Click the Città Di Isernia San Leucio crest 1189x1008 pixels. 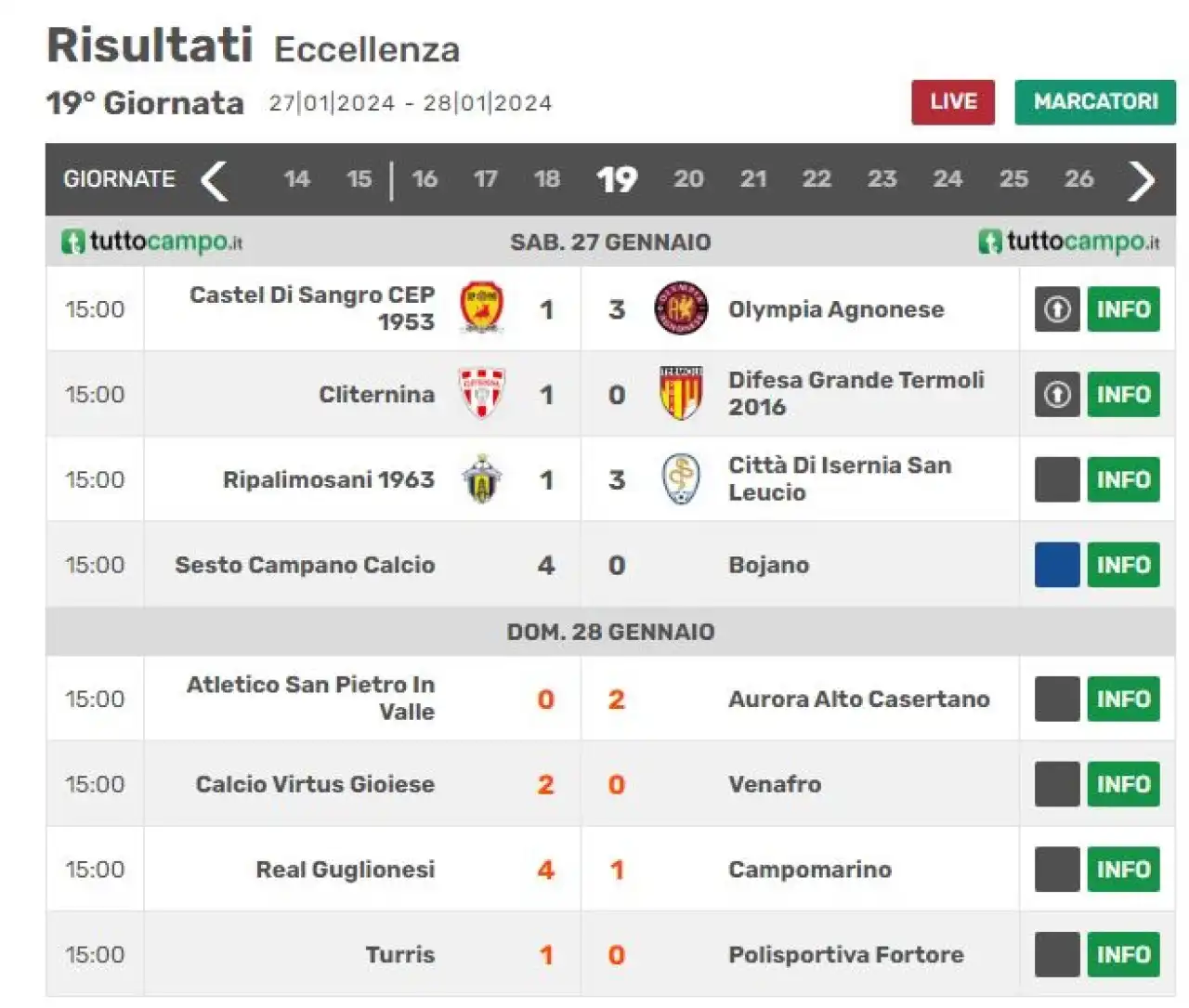click(x=681, y=479)
